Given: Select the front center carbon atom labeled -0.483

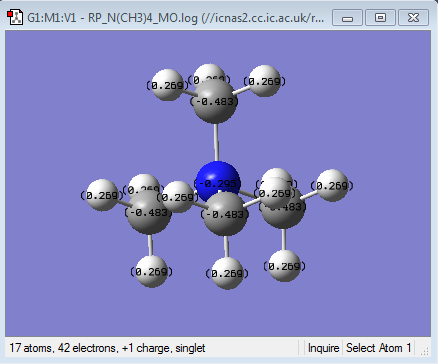Looking at the screenshot, I should pos(225,215).
